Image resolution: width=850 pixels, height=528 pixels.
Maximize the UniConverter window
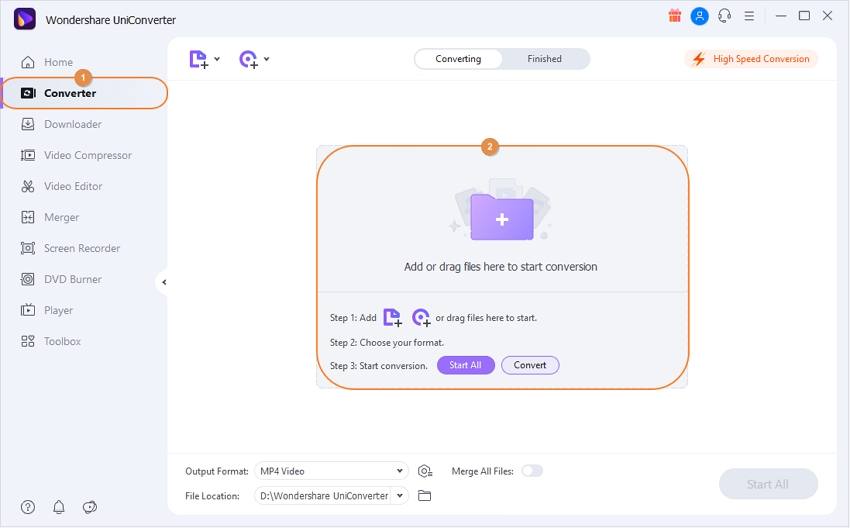(804, 16)
